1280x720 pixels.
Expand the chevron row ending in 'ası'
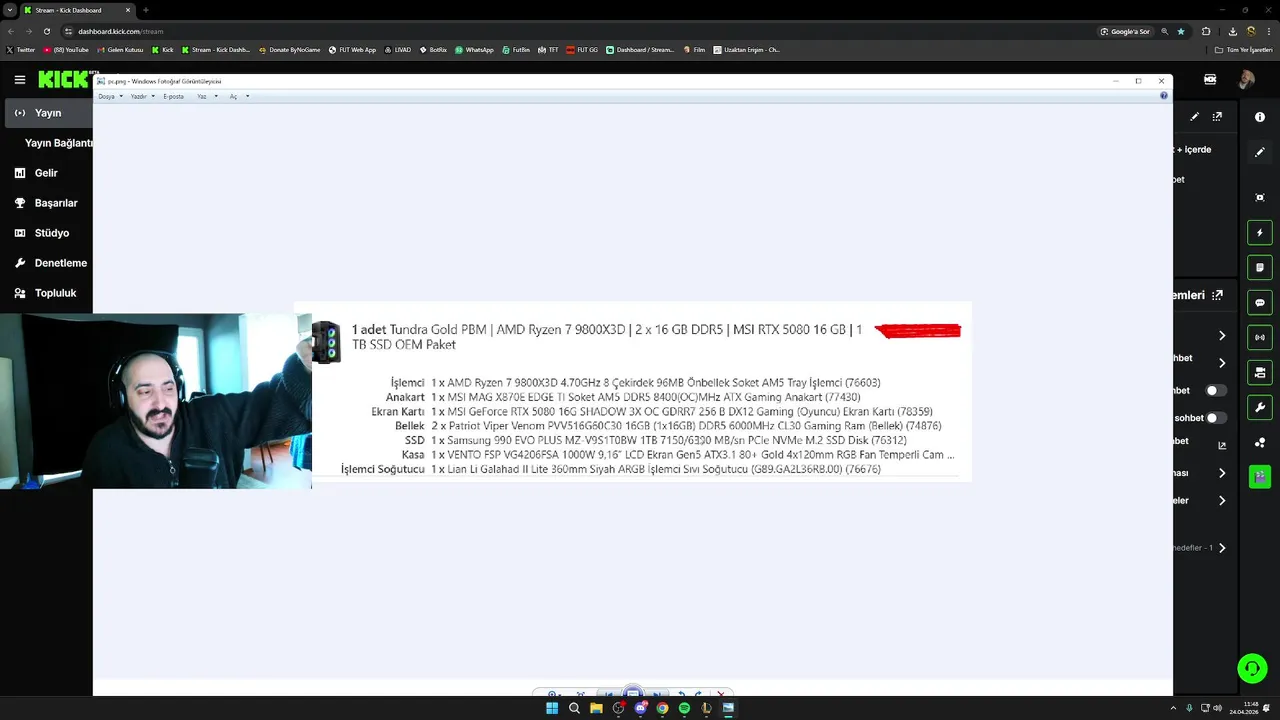[x=1222, y=473]
